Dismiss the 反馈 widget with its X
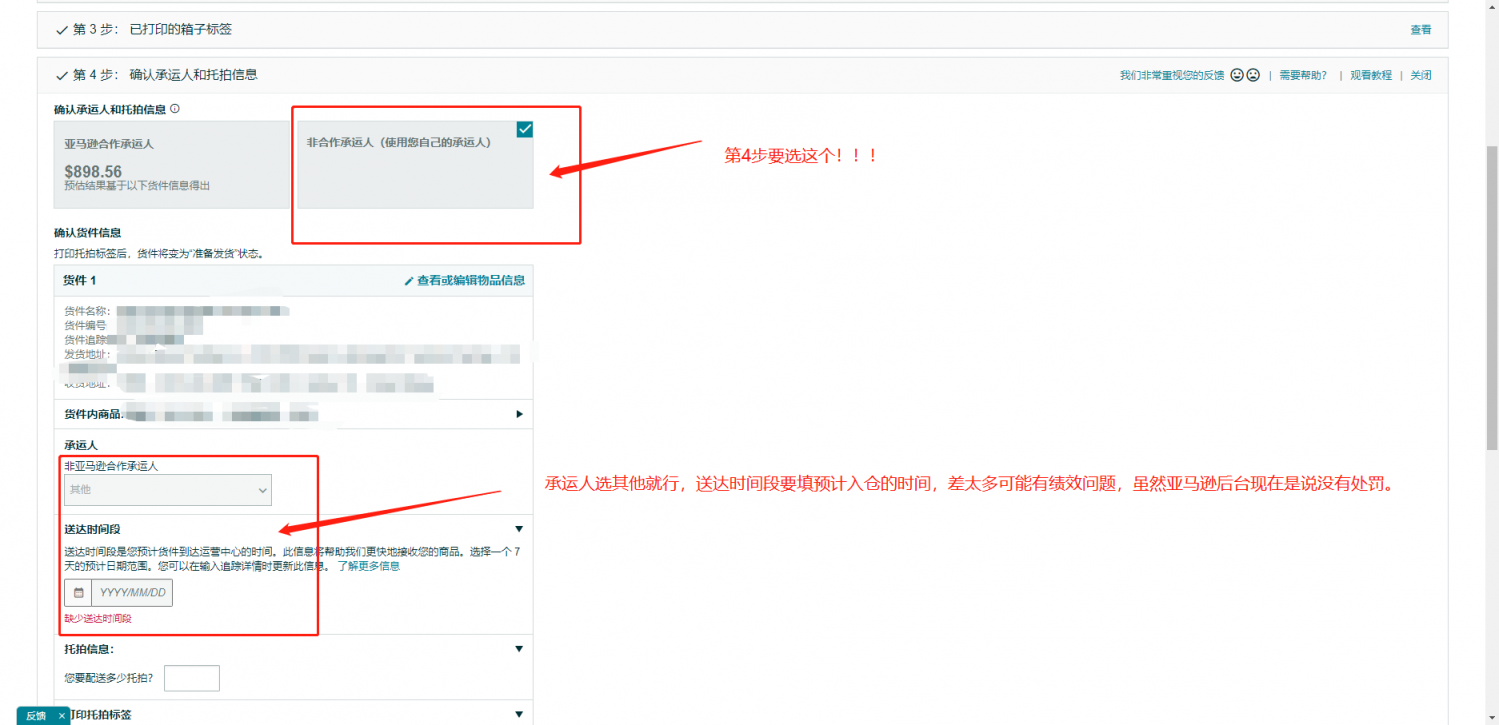 62,716
